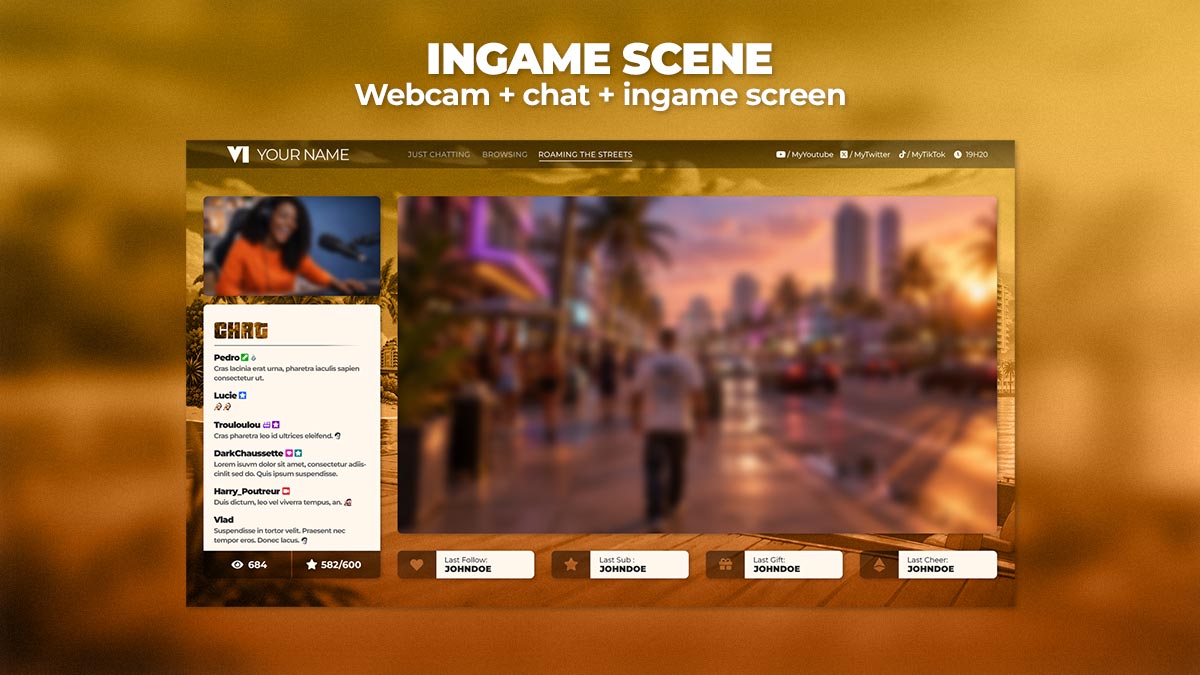Click the TikTok icon next to MyTikTok
This screenshot has height=675, width=1200.
tap(902, 155)
